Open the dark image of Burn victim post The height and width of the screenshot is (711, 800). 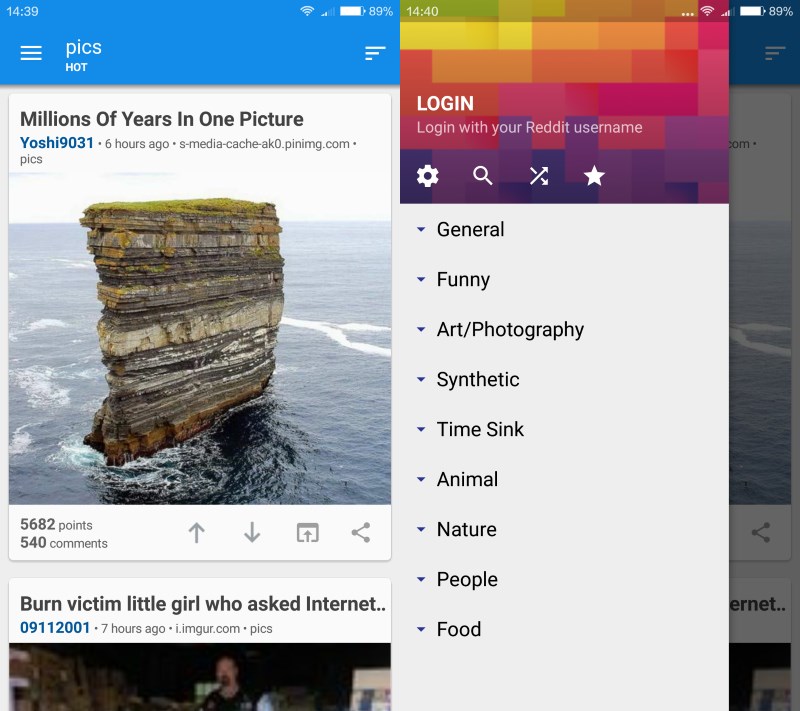click(200, 677)
